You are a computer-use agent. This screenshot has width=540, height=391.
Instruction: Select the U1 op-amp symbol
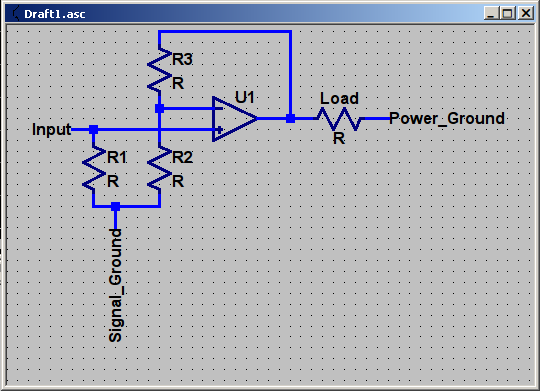coord(235,119)
